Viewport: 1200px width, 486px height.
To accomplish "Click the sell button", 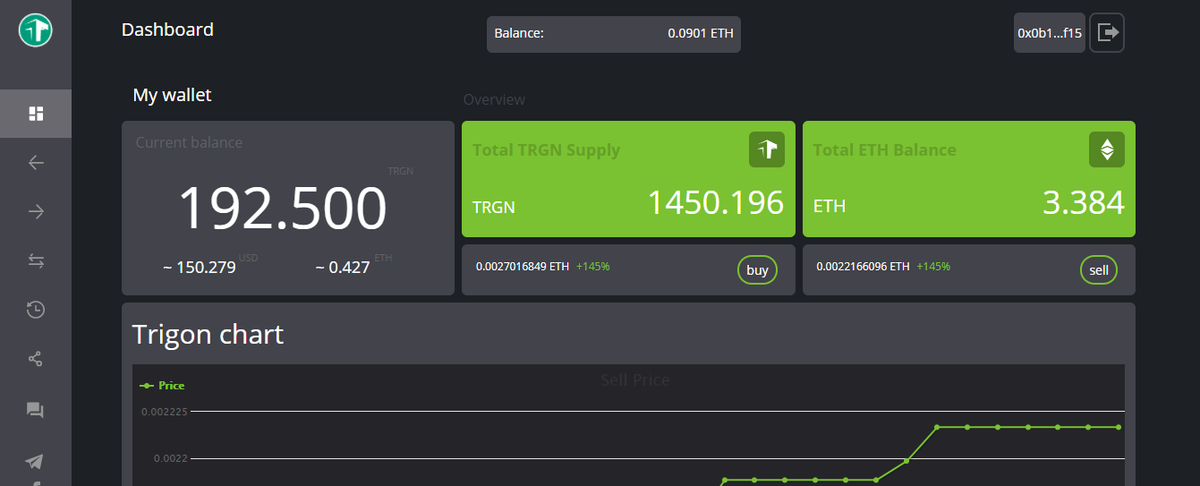I will (1098, 270).
